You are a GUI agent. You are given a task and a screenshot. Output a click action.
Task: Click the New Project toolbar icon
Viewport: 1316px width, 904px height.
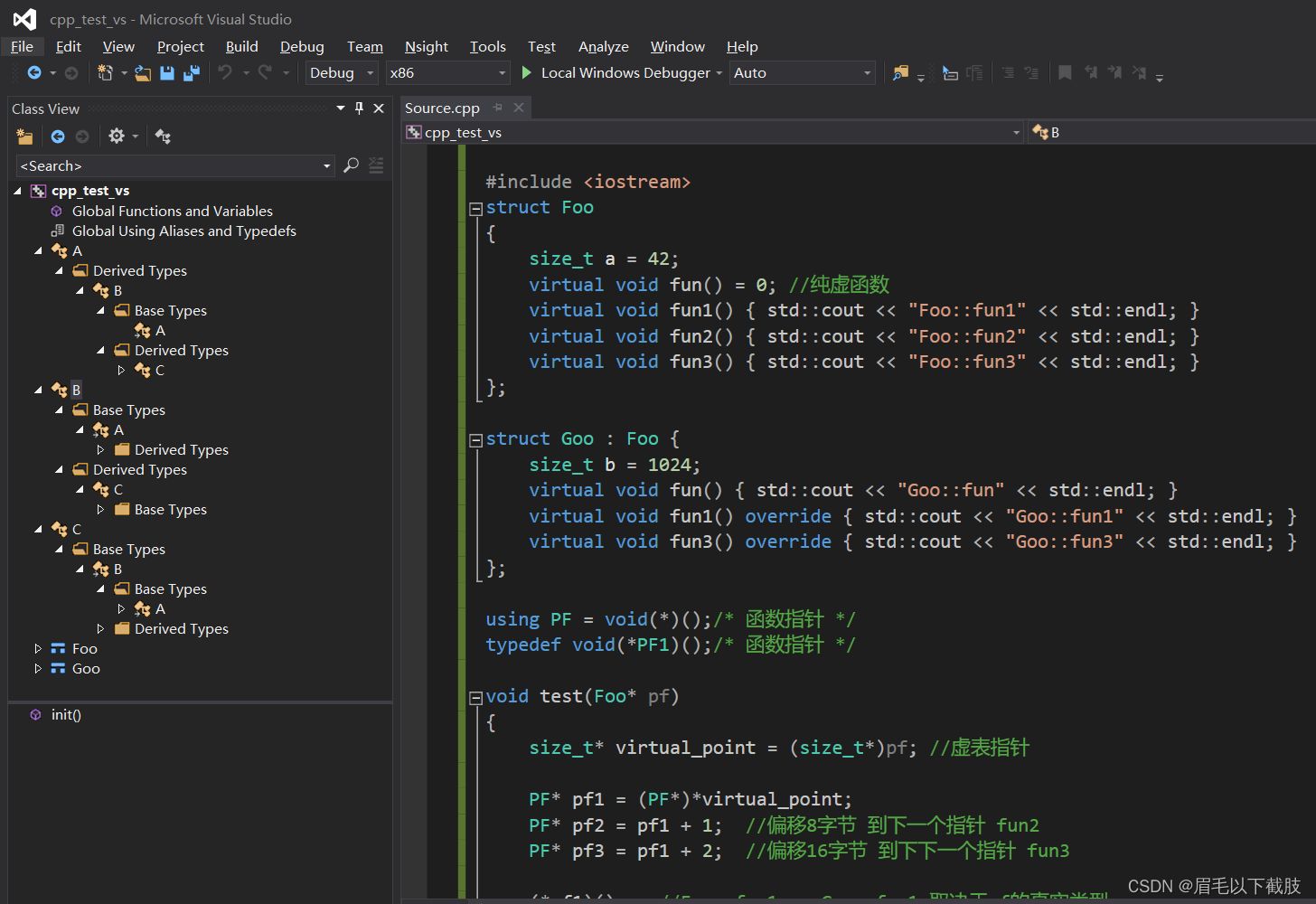point(105,73)
